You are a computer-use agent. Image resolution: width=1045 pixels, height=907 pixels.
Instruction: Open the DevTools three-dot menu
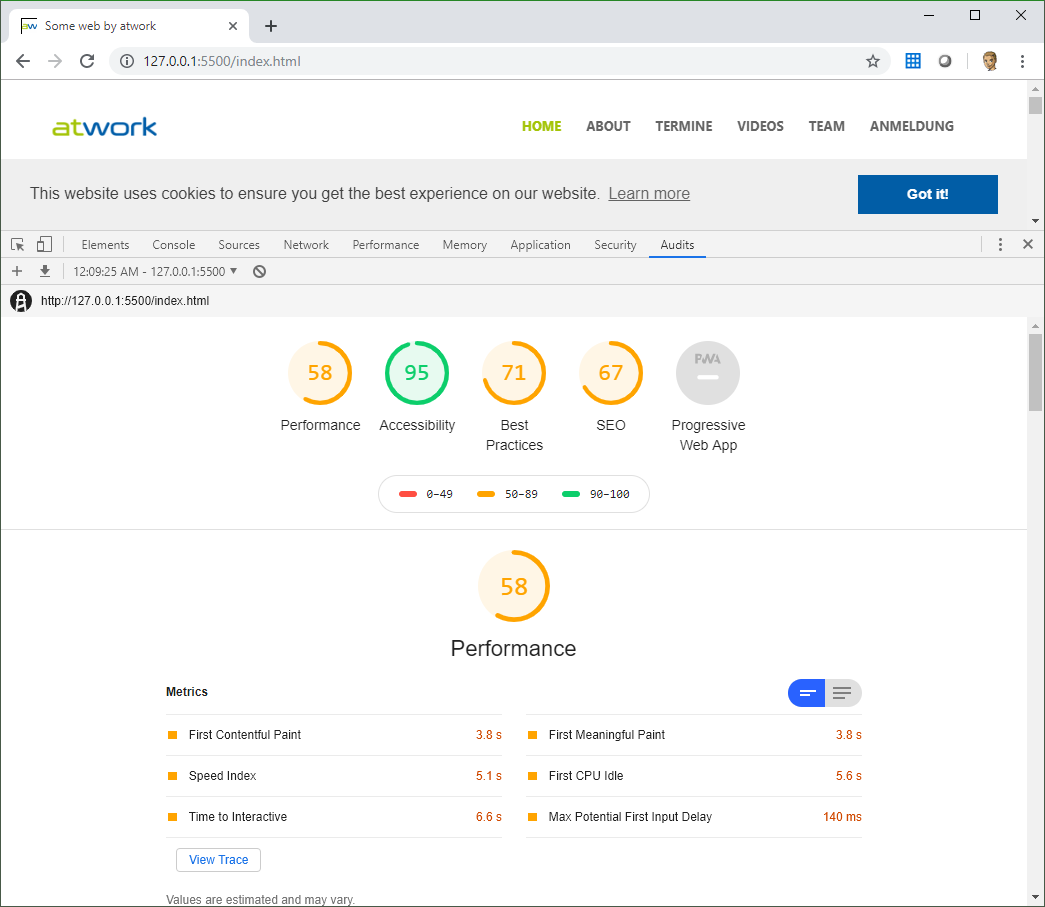pos(1000,245)
